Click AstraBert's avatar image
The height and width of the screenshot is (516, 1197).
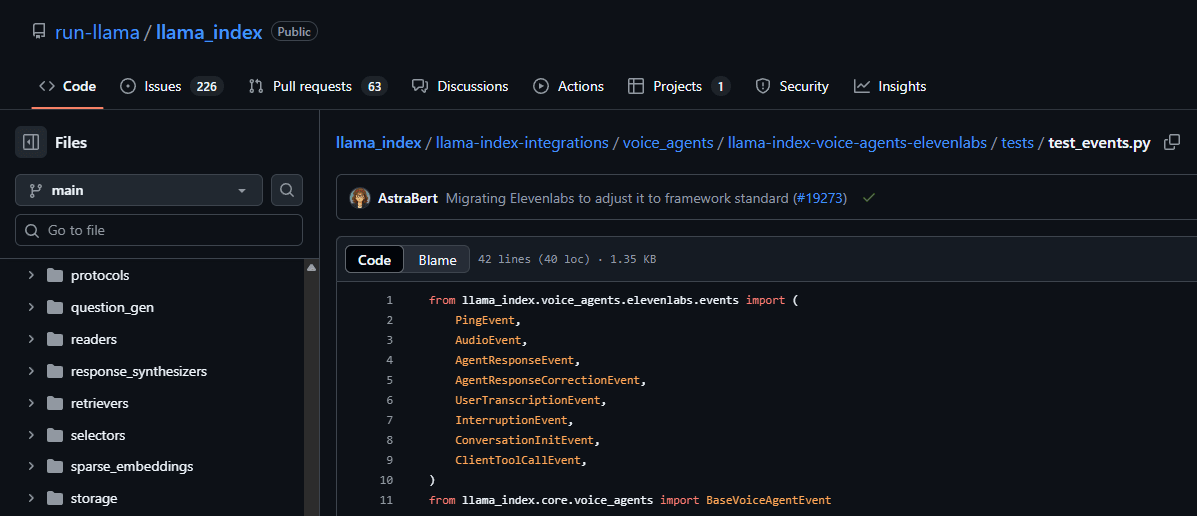click(x=360, y=198)
